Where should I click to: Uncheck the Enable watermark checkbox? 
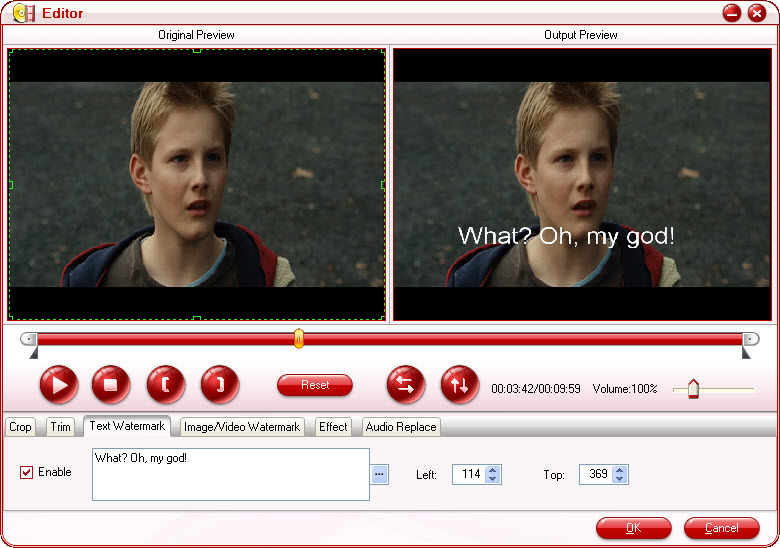[26, 472]
